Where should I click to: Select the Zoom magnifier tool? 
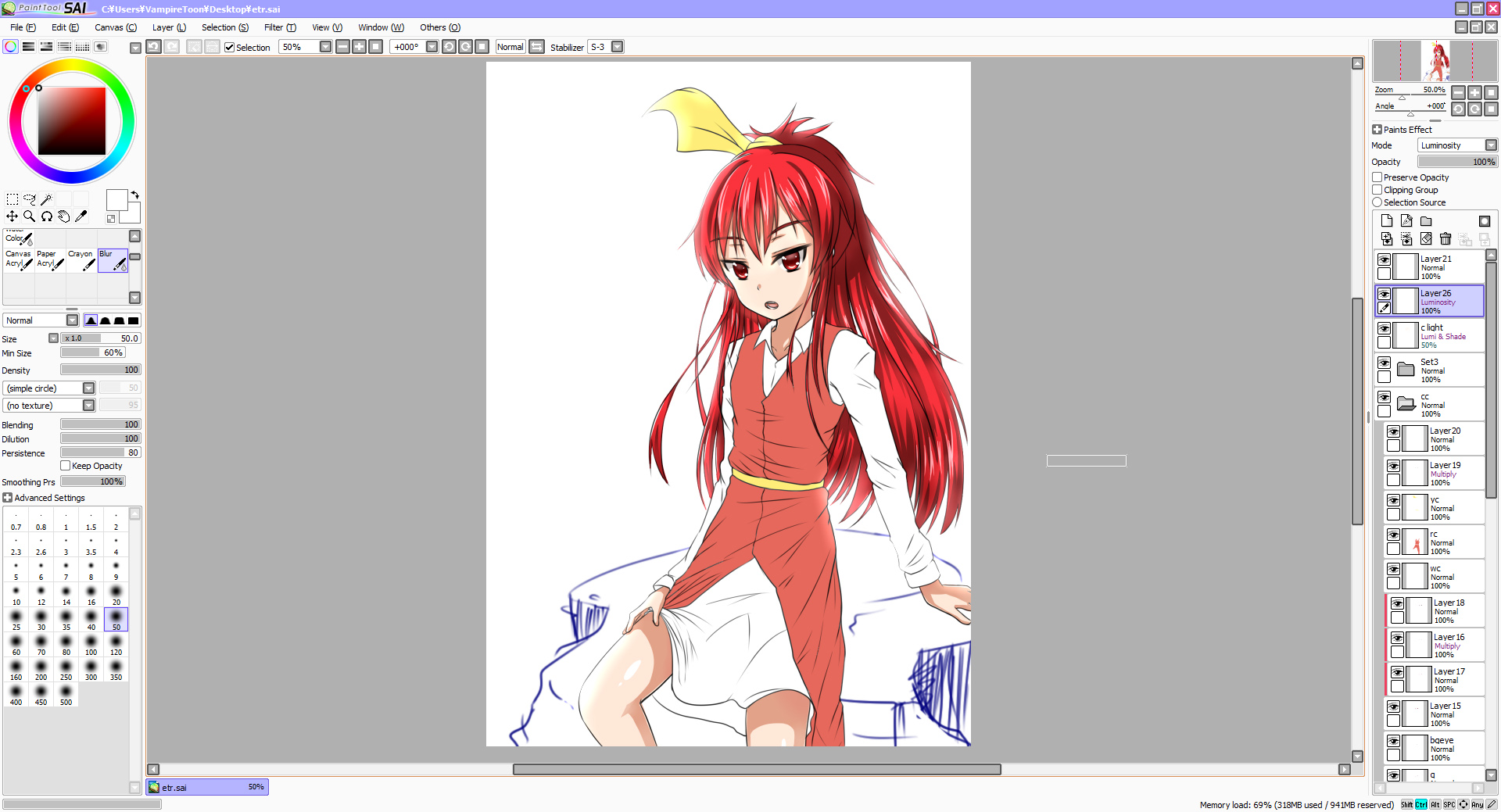pos(29,216)
